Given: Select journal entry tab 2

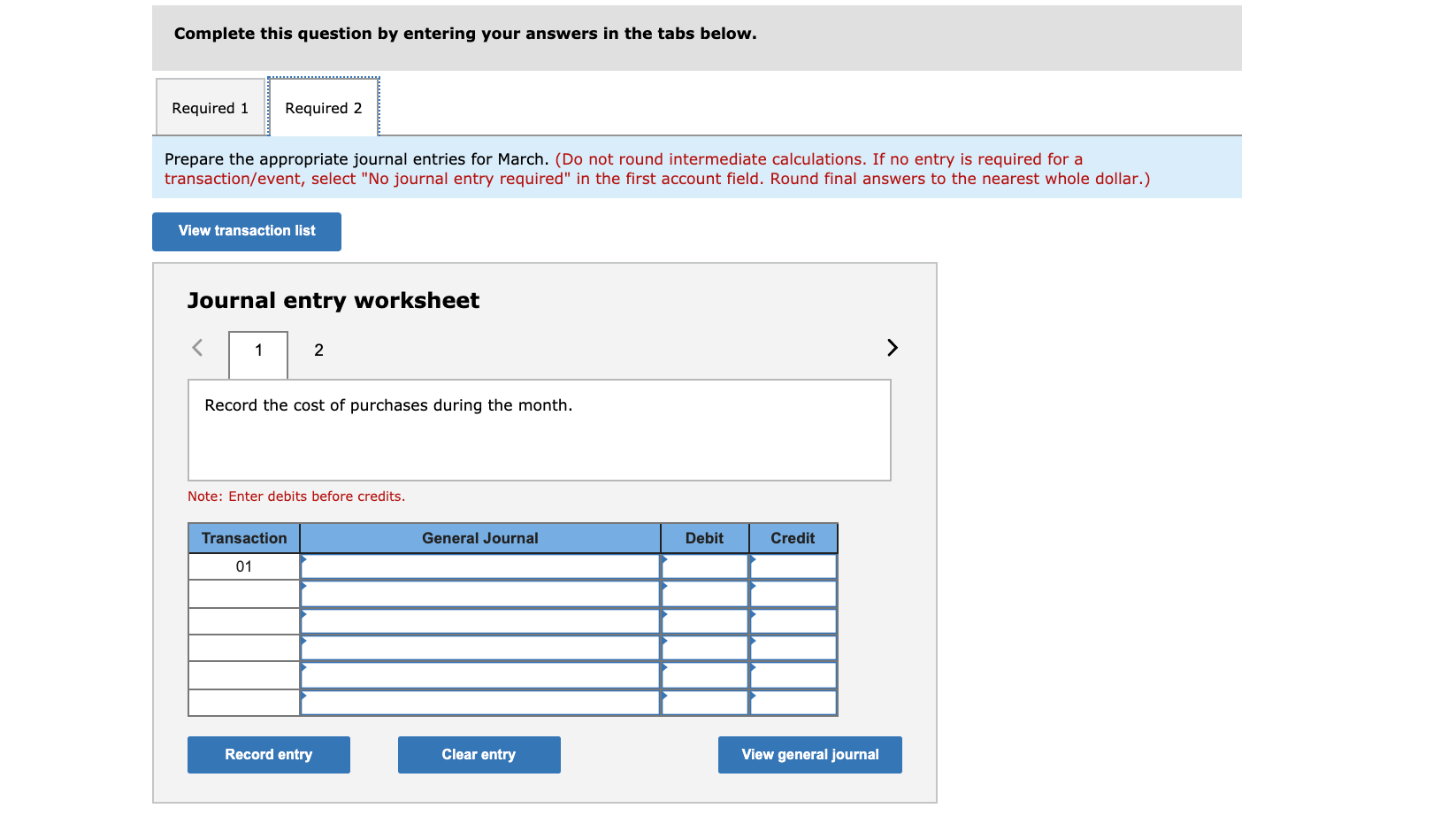Looking at the screenshot, I should (x=318, y=350).
